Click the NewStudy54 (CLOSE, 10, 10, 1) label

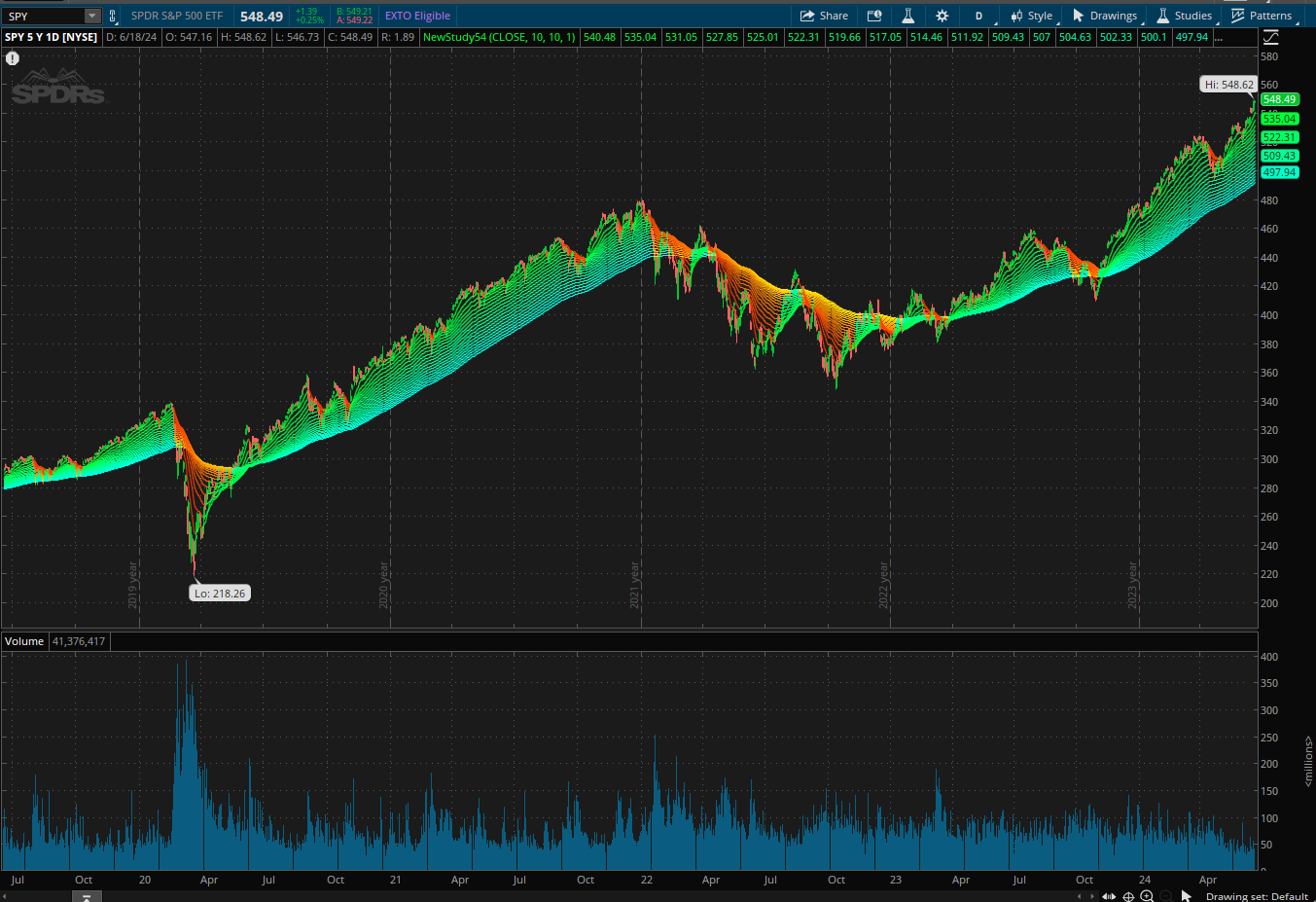click(x=499, y=37)
